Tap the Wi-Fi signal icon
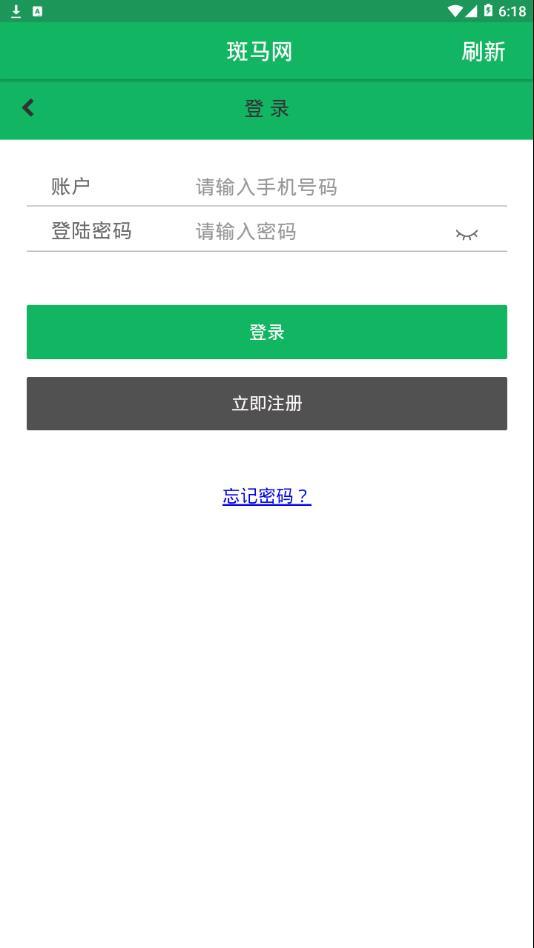Viewport: 534px width, 948px height. (x=455, y=11)
